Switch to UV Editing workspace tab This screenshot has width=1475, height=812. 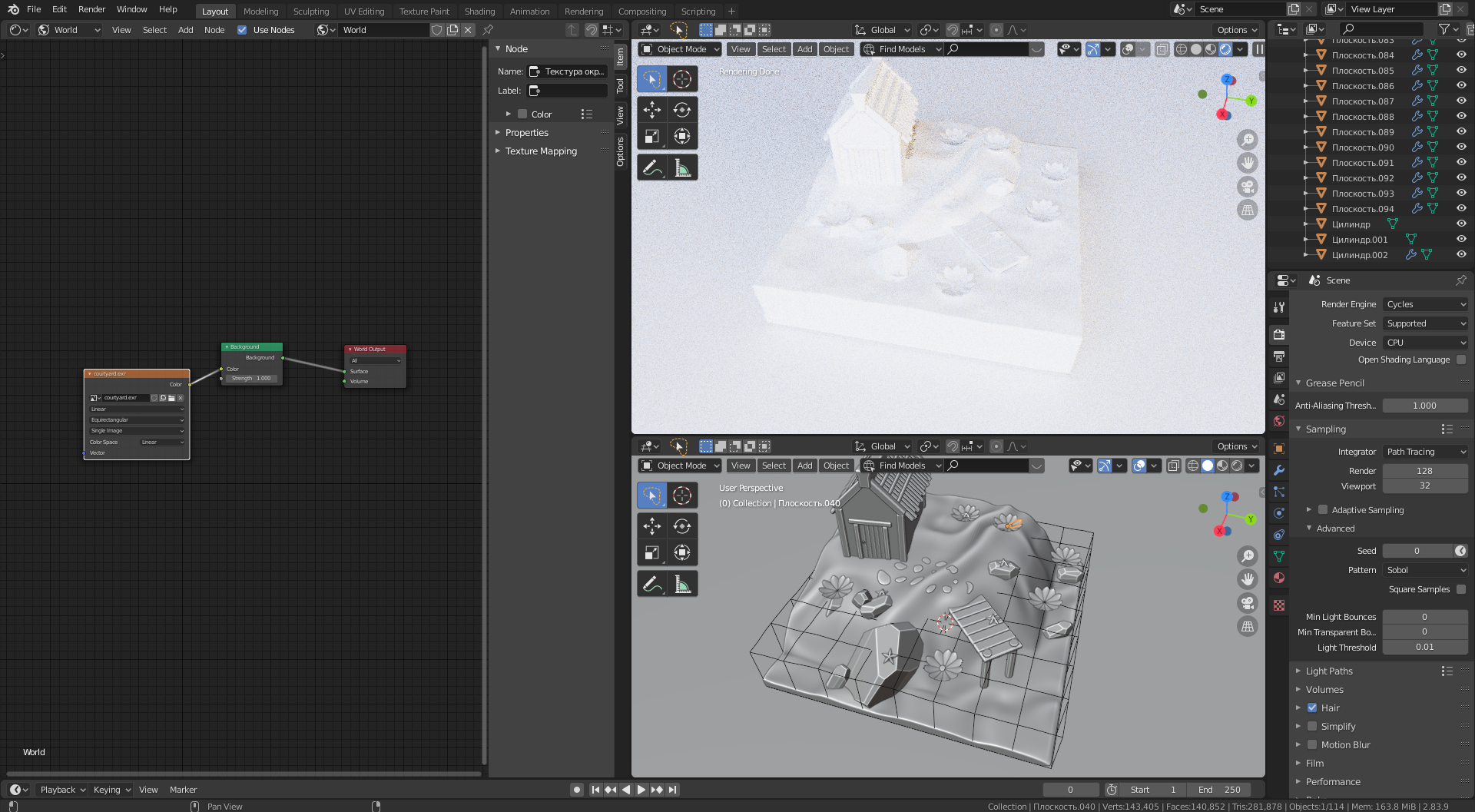pyautogui.click(x=363, y=12)
